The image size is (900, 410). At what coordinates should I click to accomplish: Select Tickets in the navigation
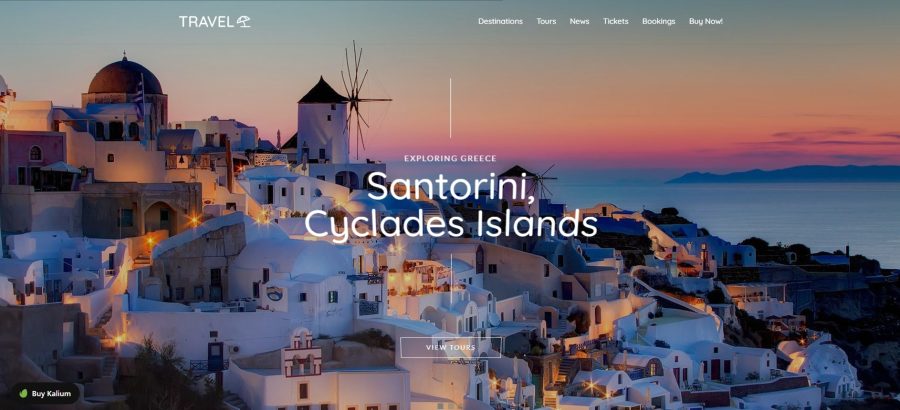(x=615, y=21)
